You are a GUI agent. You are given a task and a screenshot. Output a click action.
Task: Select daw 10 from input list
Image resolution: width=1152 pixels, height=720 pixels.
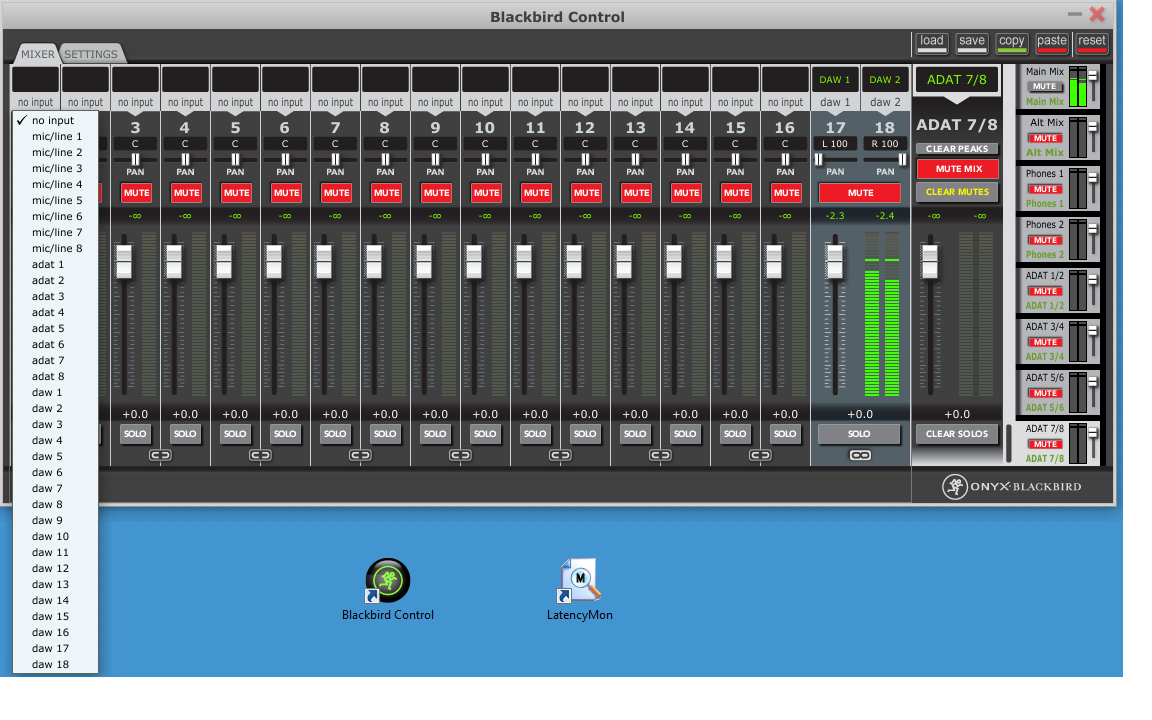click(x=55, y=536)
